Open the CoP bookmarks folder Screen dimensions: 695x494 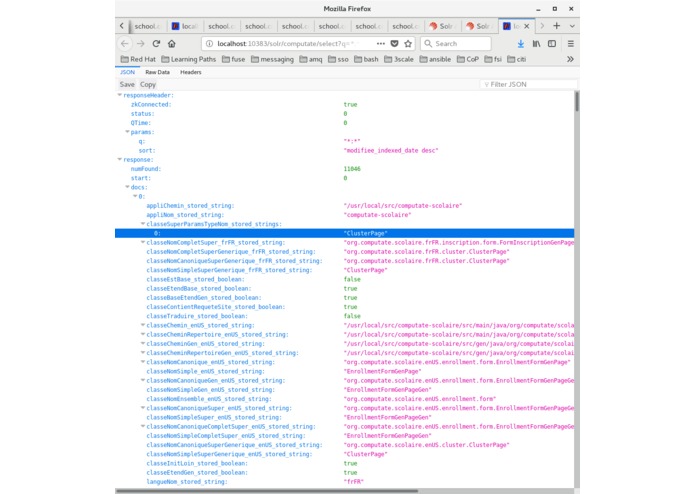pyautogui.click(x=468, y=59)
